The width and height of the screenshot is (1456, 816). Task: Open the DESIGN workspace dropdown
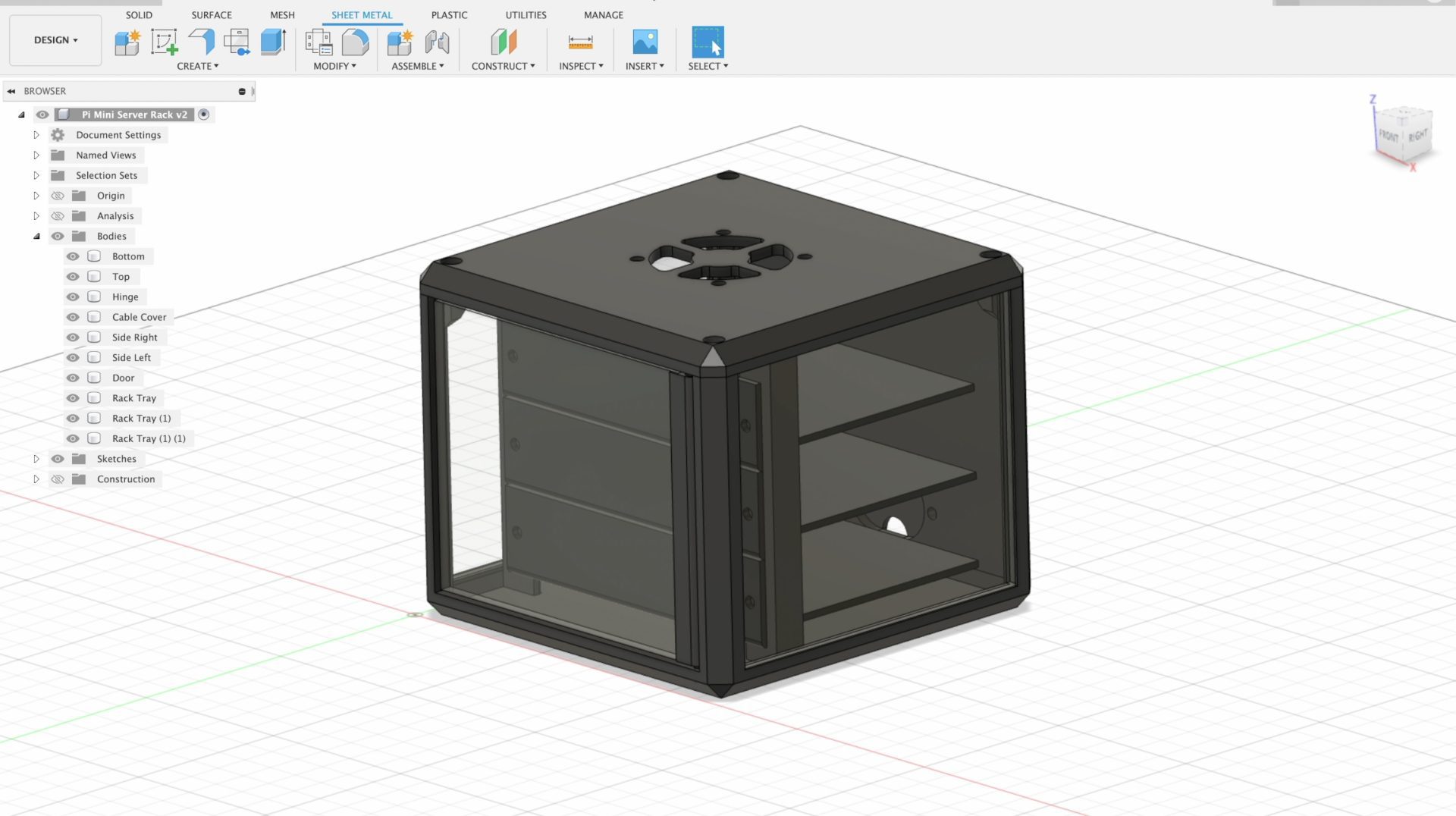pos(55,40)
